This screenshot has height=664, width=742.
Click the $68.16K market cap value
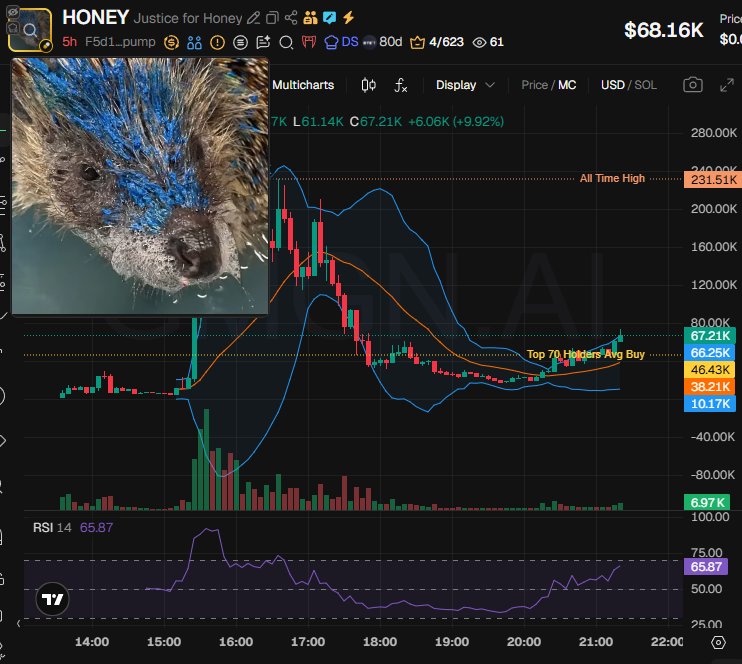pyautogui.click(x=663, y=30)
